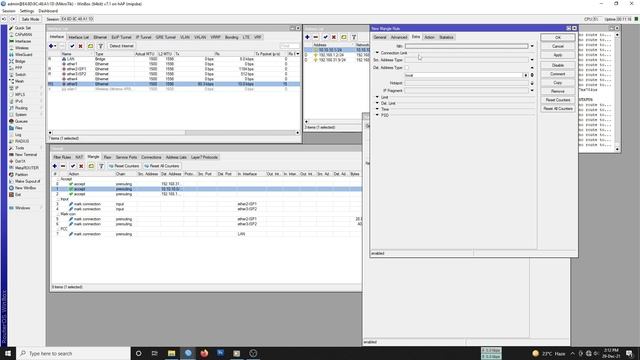Open the Bridge sidebar entry
The width and height of the screenshot is (640, 360).
click(20, 61)
